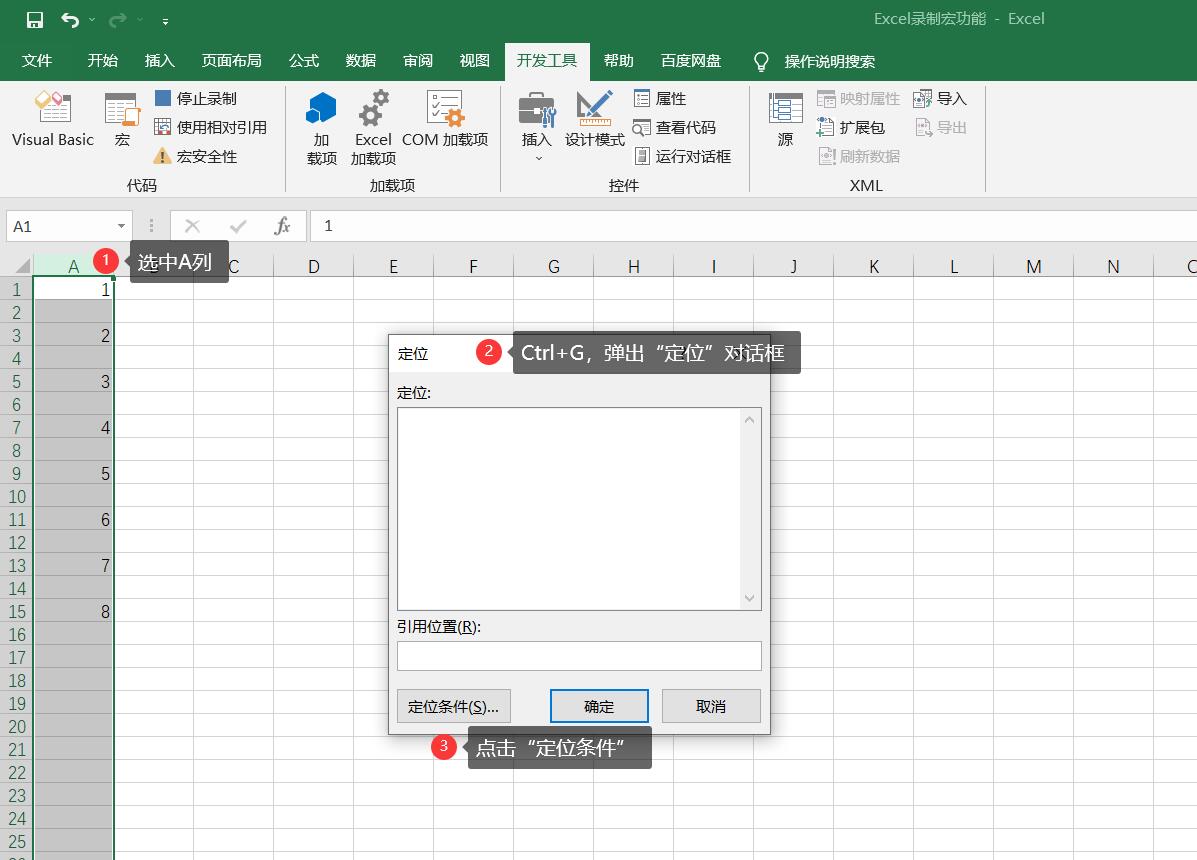Click the Select All corner triangle
This screenshot has width=1197, height=860.
[22, 266]
